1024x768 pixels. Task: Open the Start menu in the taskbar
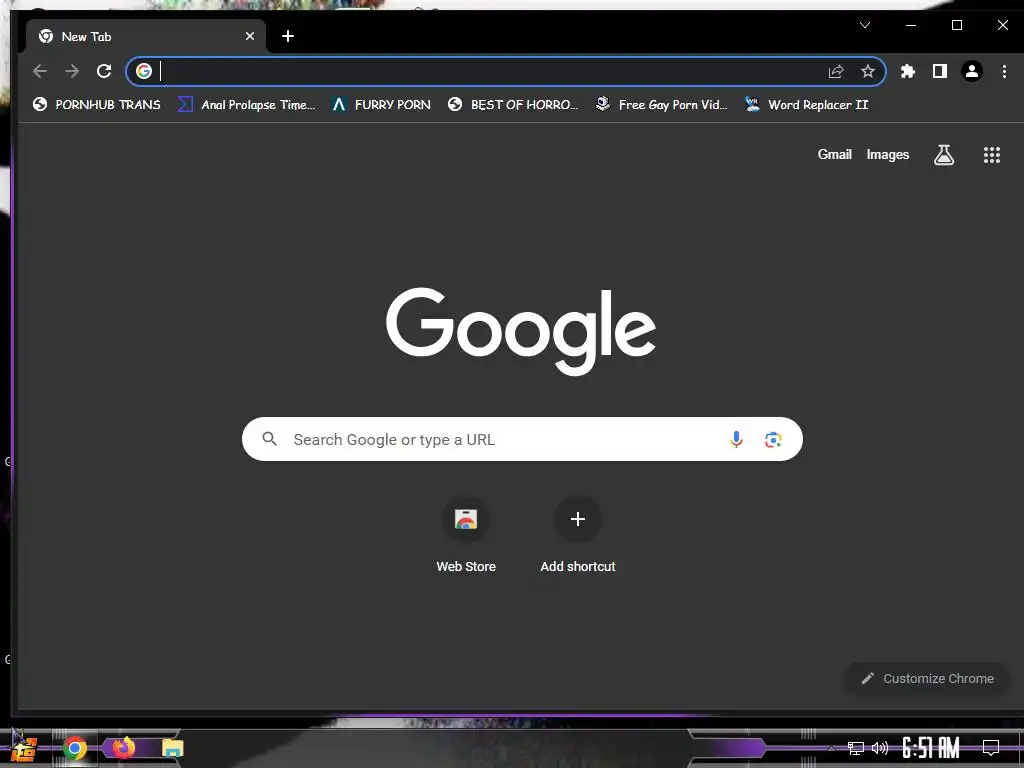coord(24,748)
